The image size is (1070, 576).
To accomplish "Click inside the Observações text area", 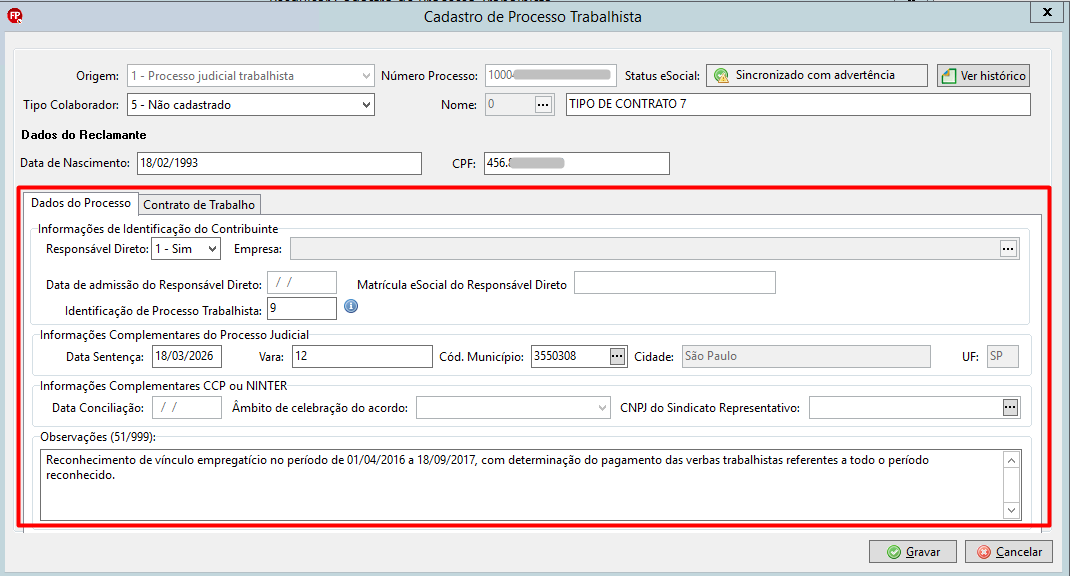I will pyautogui.click(x=522, y=485).
